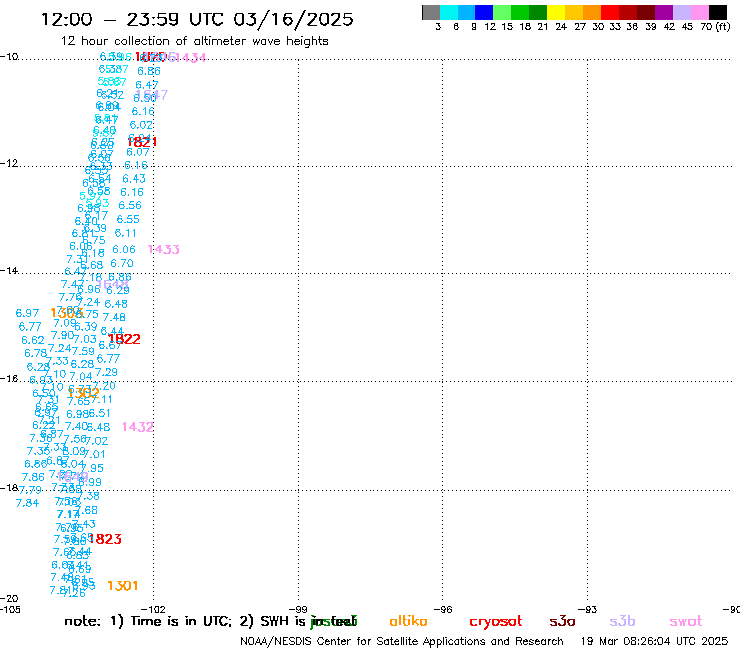
Task: Click the gray swatch in the color scale
Action: click(431, 12)
